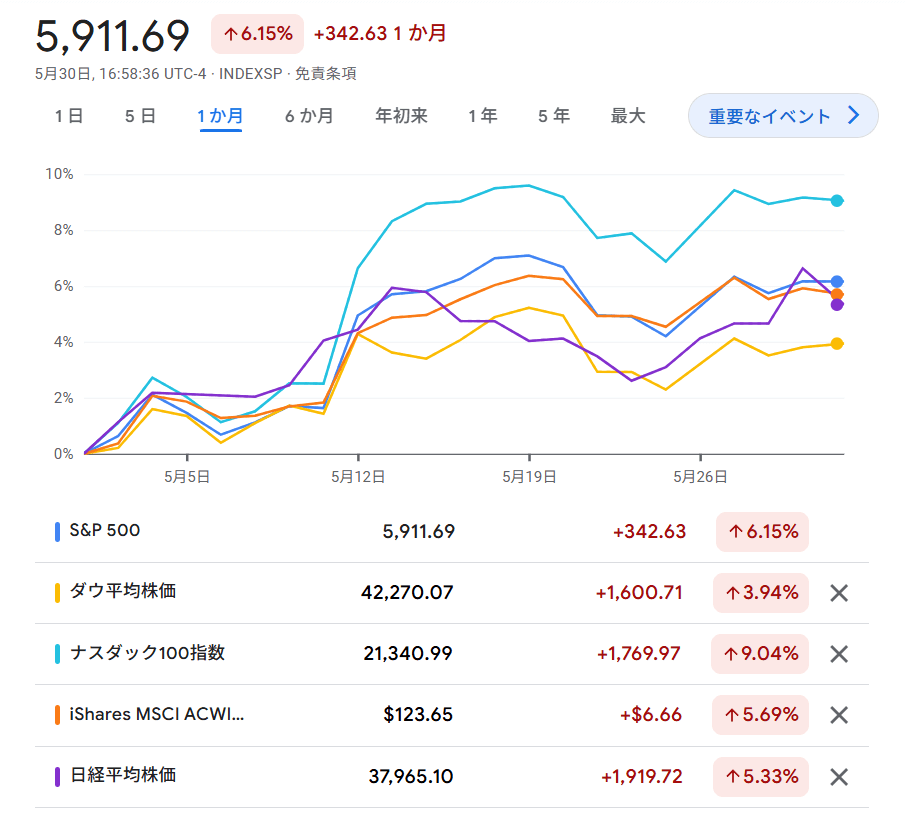Click the blue S&P 500 endpoint dot
Image resolution: width=906 pixels, height=817 pixels.
point(837,282)
